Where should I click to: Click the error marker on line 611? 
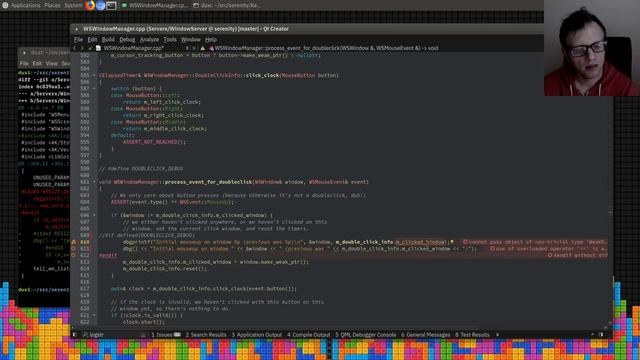[74, 249]
